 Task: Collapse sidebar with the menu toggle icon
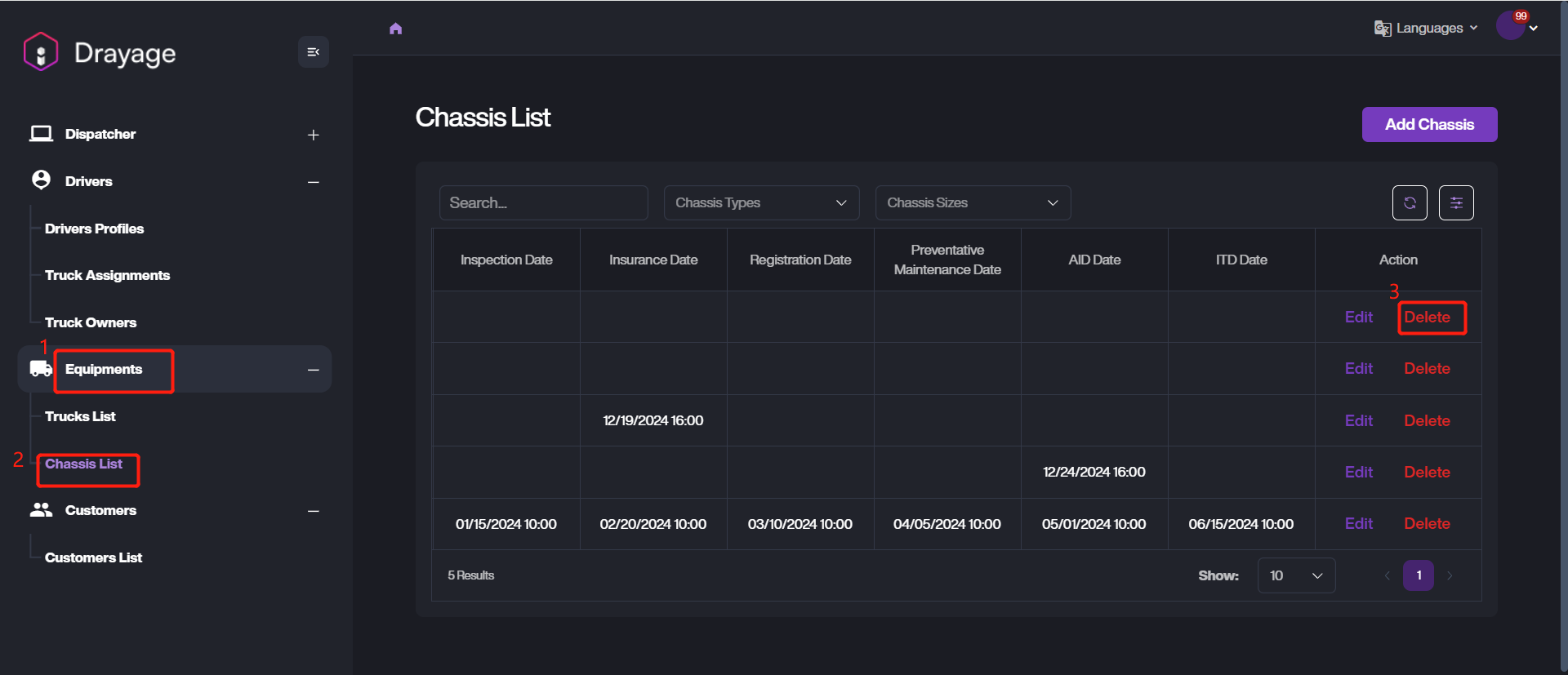(313, 52)
